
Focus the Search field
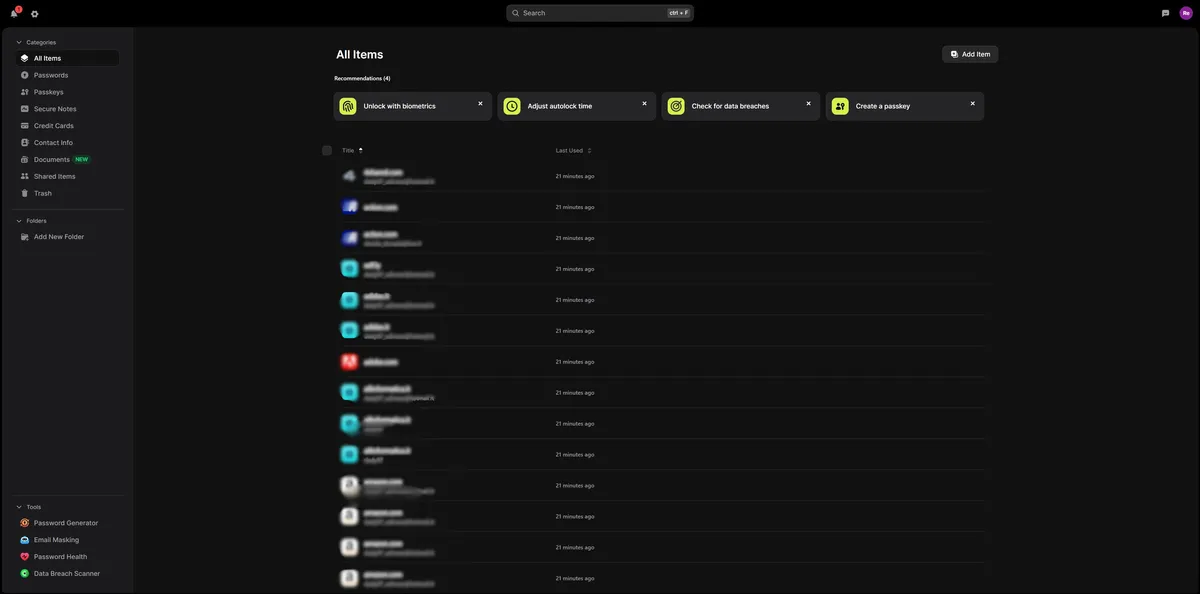click(600, 13)
